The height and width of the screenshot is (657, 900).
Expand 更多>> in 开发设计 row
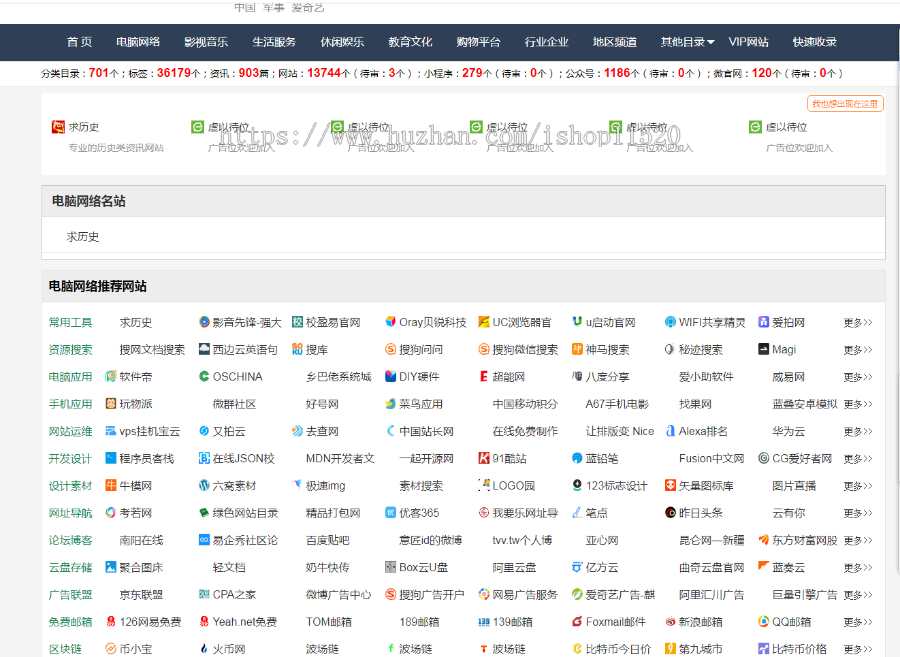point(858,458)
